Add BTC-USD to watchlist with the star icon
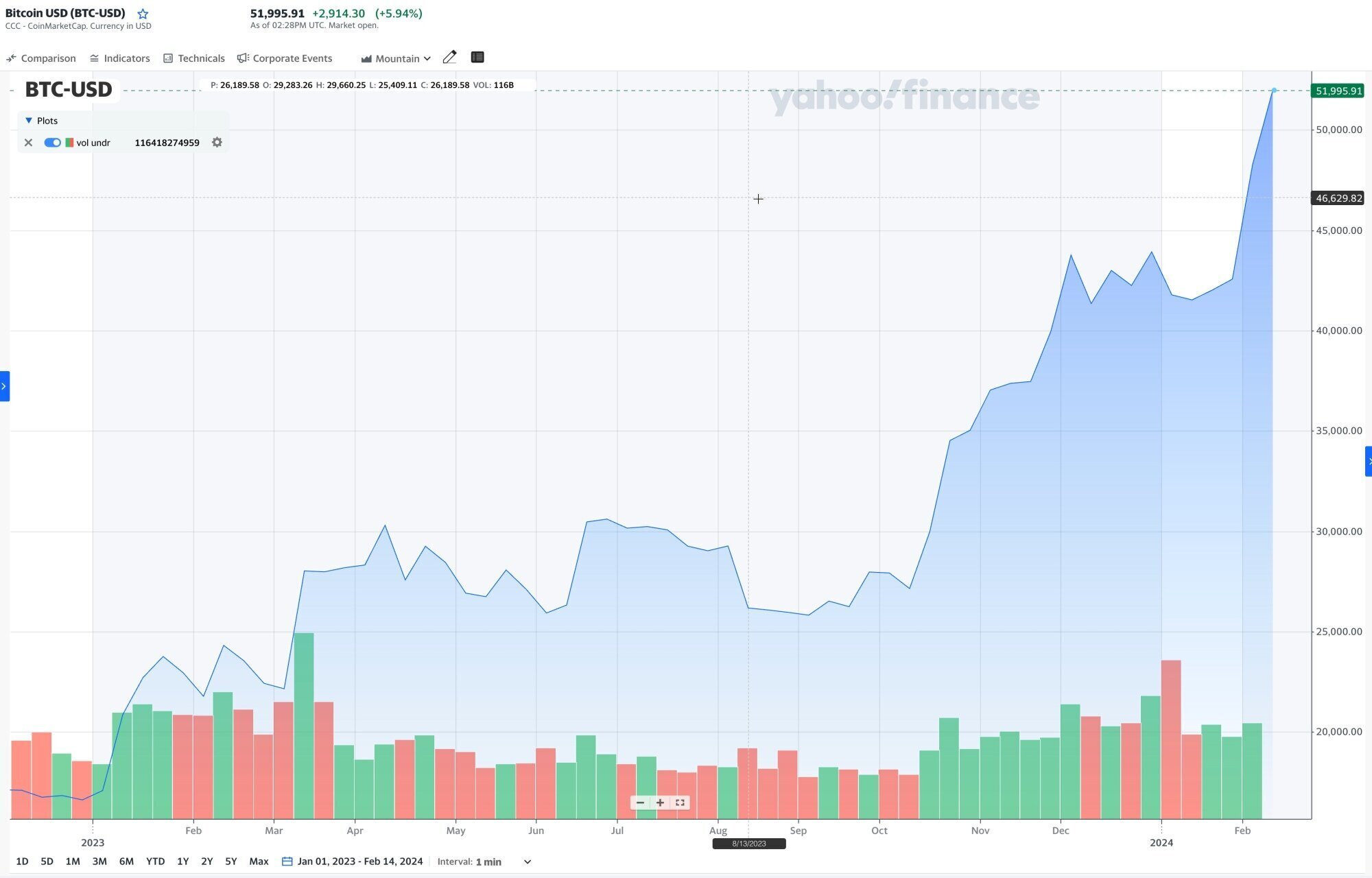The width and height of the screenshot is (1372, 878). 143,14
